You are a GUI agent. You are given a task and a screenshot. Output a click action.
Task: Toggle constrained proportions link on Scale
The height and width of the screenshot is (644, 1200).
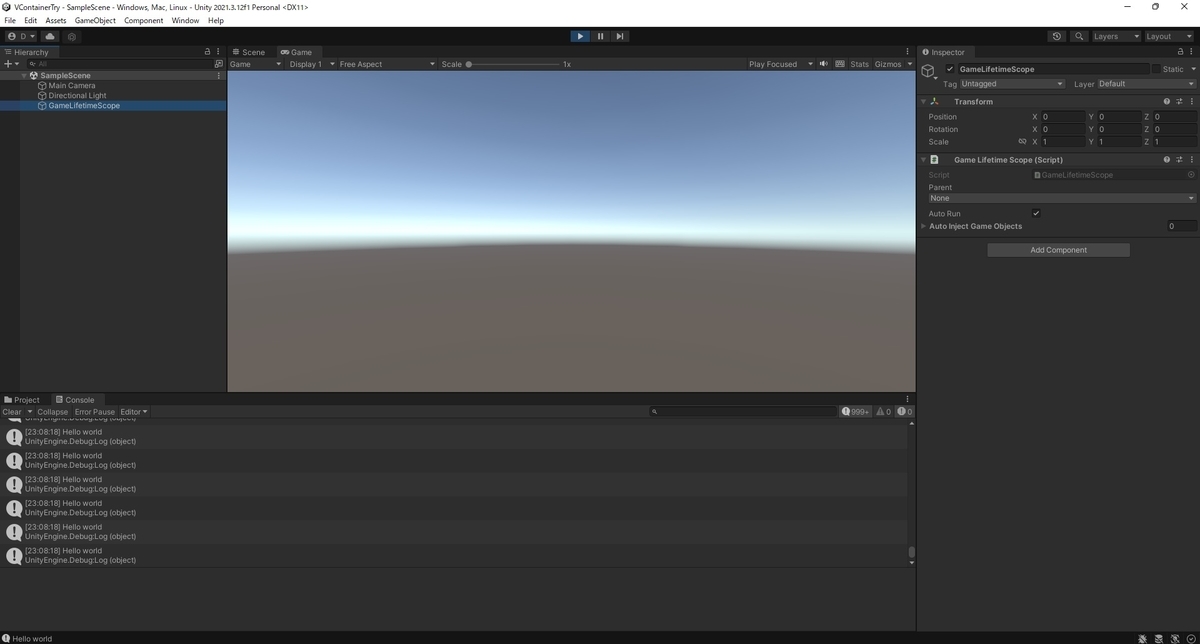1022,141
